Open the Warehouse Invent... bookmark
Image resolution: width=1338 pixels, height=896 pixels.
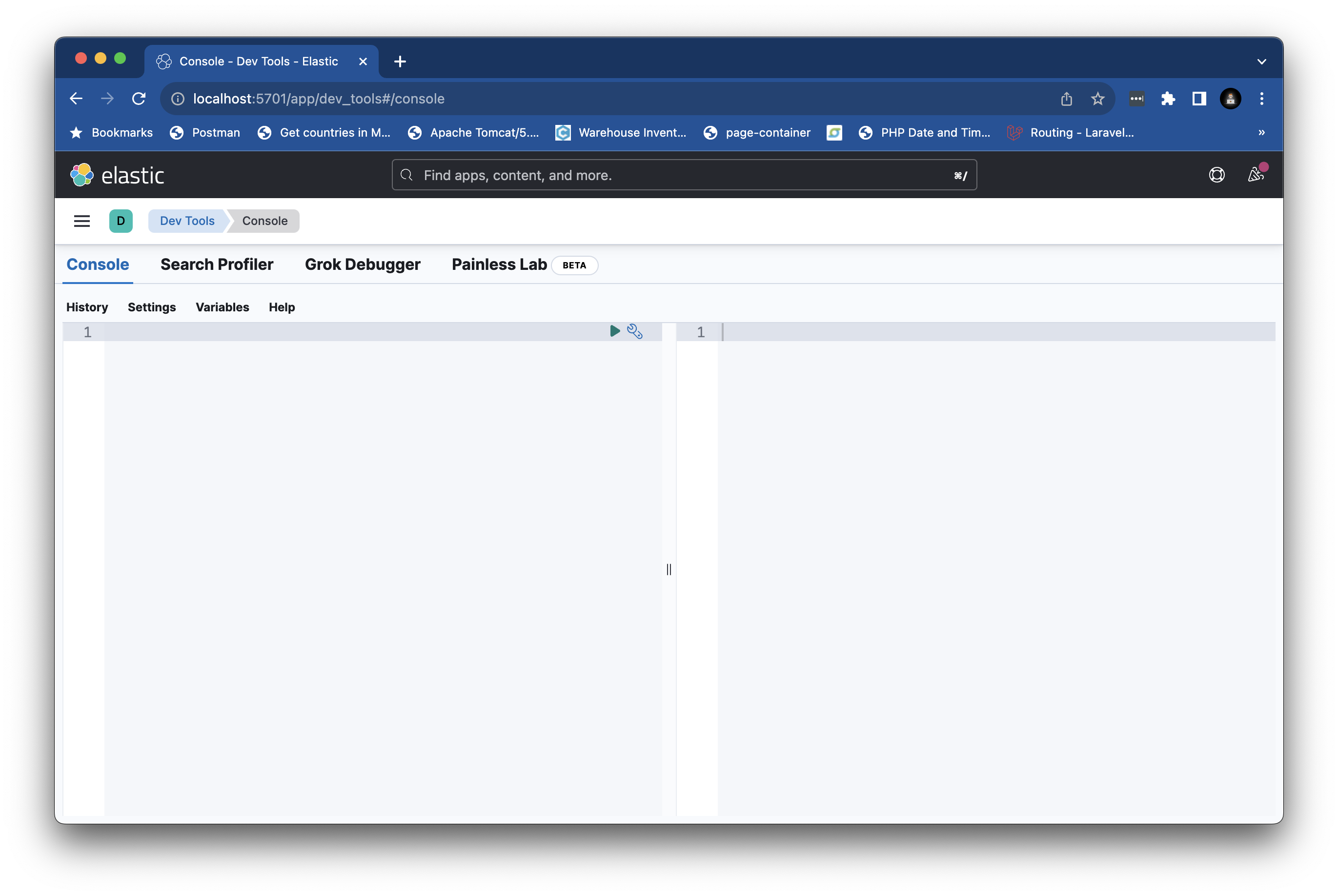(621, 133)
